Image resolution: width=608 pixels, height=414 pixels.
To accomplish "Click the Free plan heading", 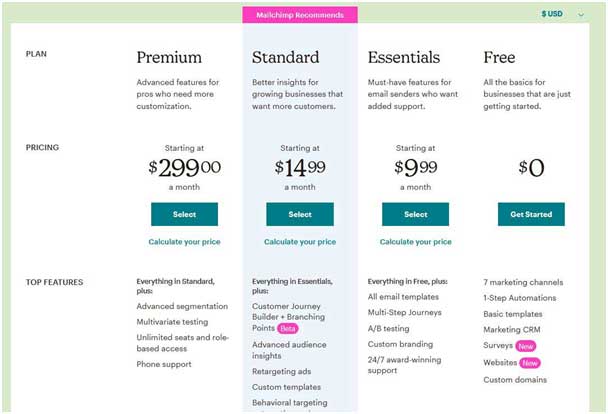I will click(x=499, y=57).
